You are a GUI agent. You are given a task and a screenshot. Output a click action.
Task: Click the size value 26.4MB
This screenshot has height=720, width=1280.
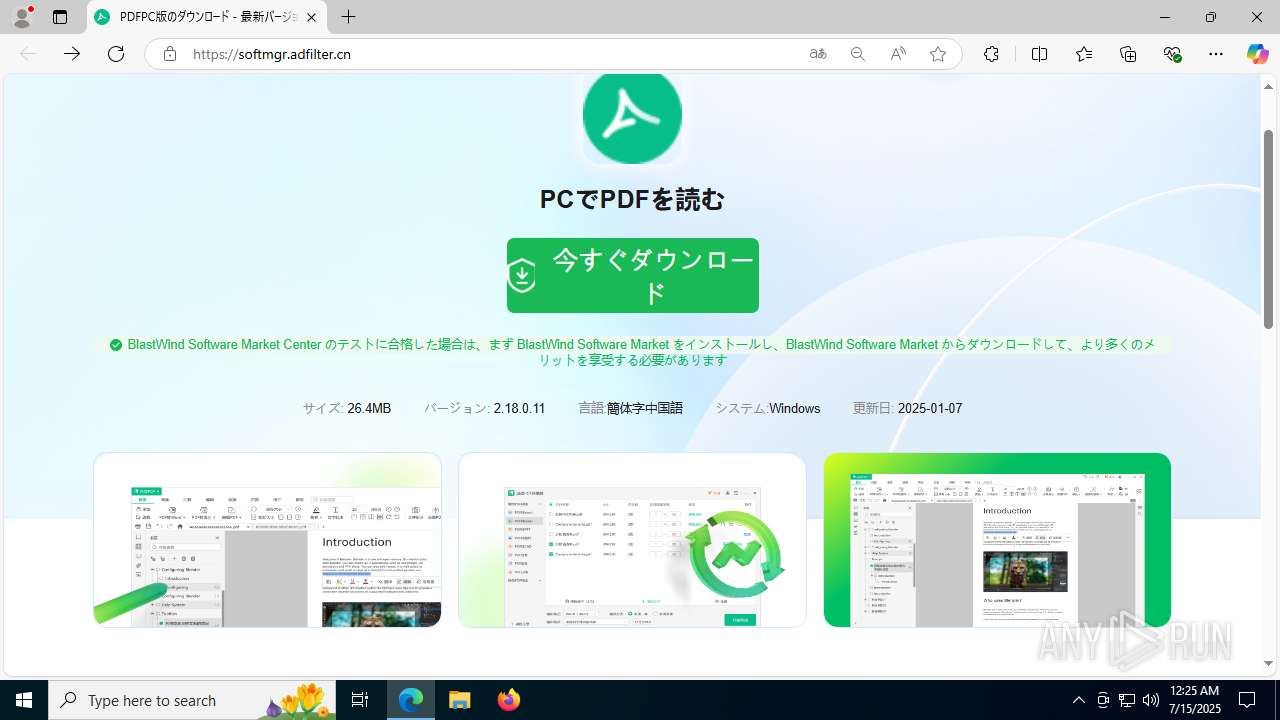tap(369, 408)
